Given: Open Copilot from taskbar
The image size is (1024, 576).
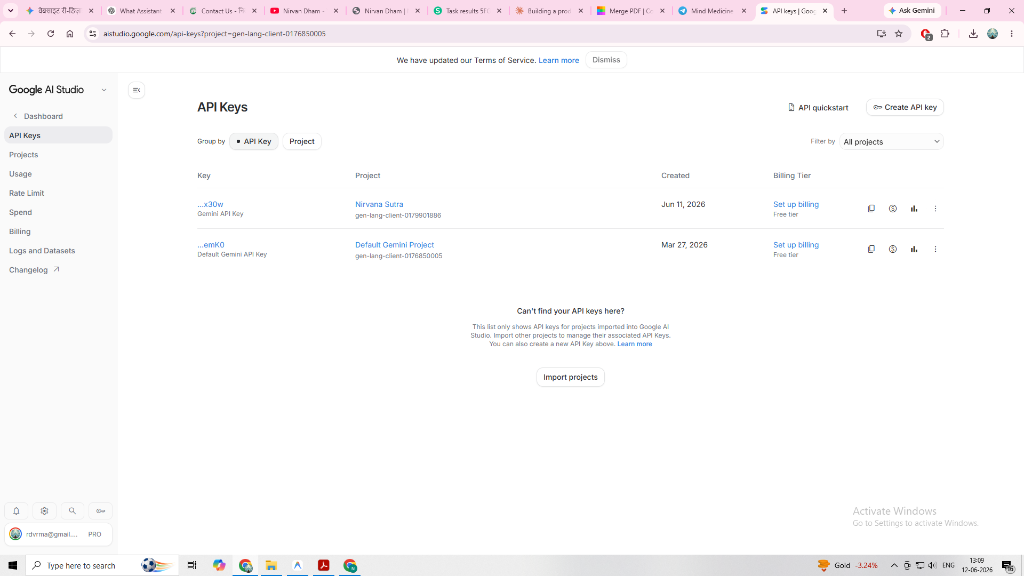Looking at the screenshot, I should point(219,566).
